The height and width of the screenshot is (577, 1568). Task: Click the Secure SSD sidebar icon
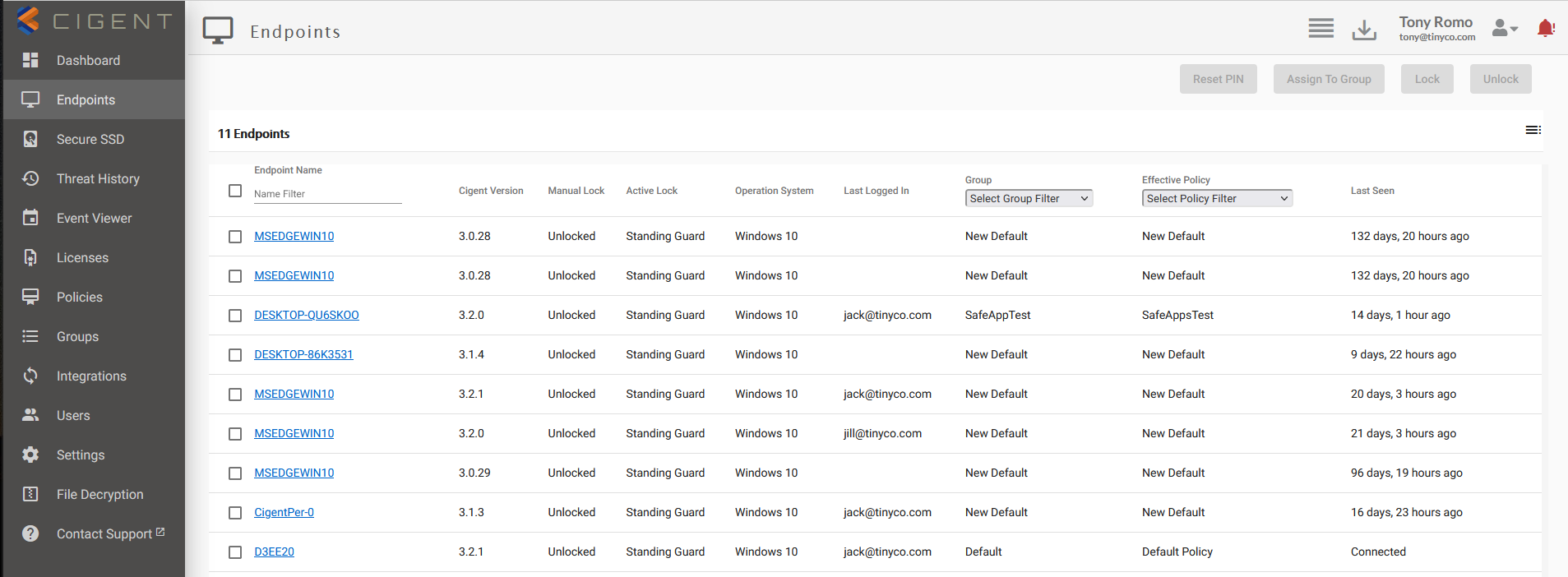[x=30, y=139]
